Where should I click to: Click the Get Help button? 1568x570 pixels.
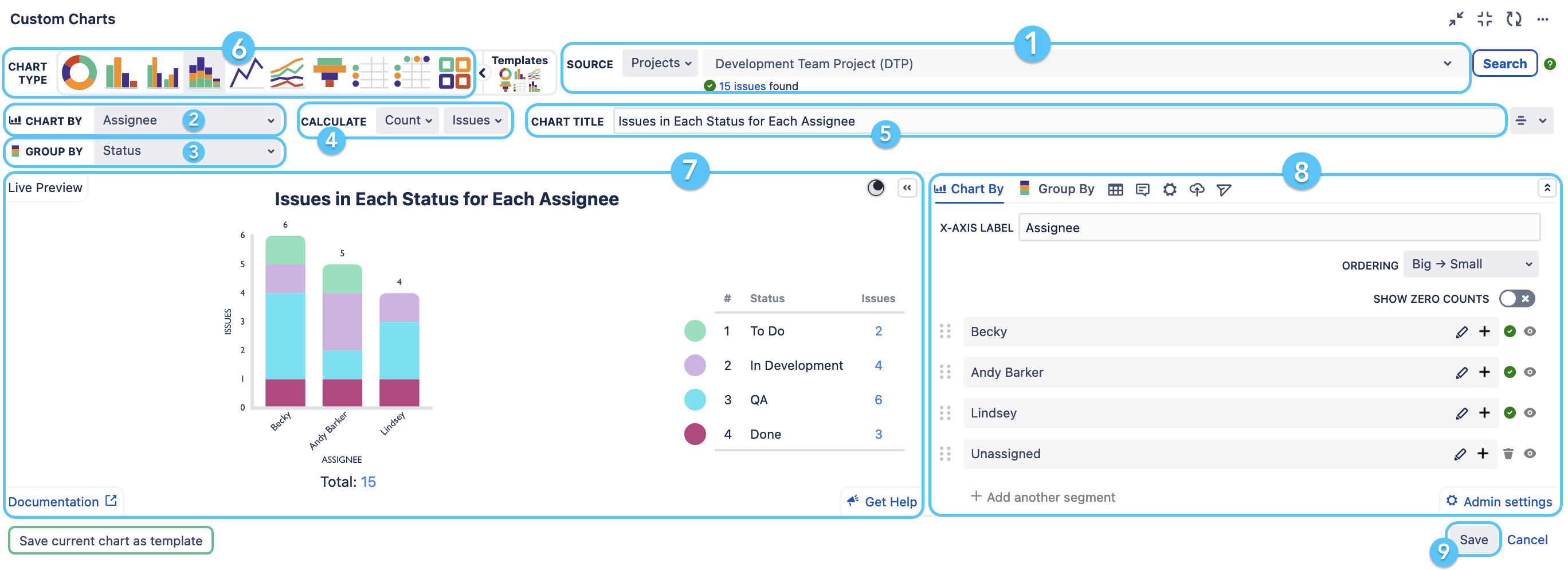[x=881, y=502]
